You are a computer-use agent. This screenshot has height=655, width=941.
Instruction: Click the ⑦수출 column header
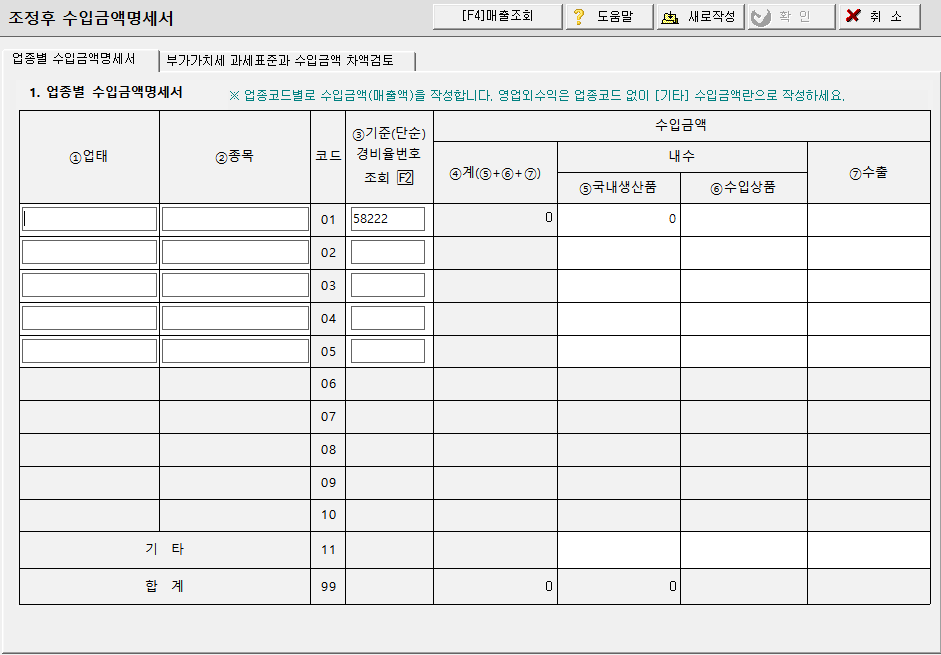click(x=869, y=173)
